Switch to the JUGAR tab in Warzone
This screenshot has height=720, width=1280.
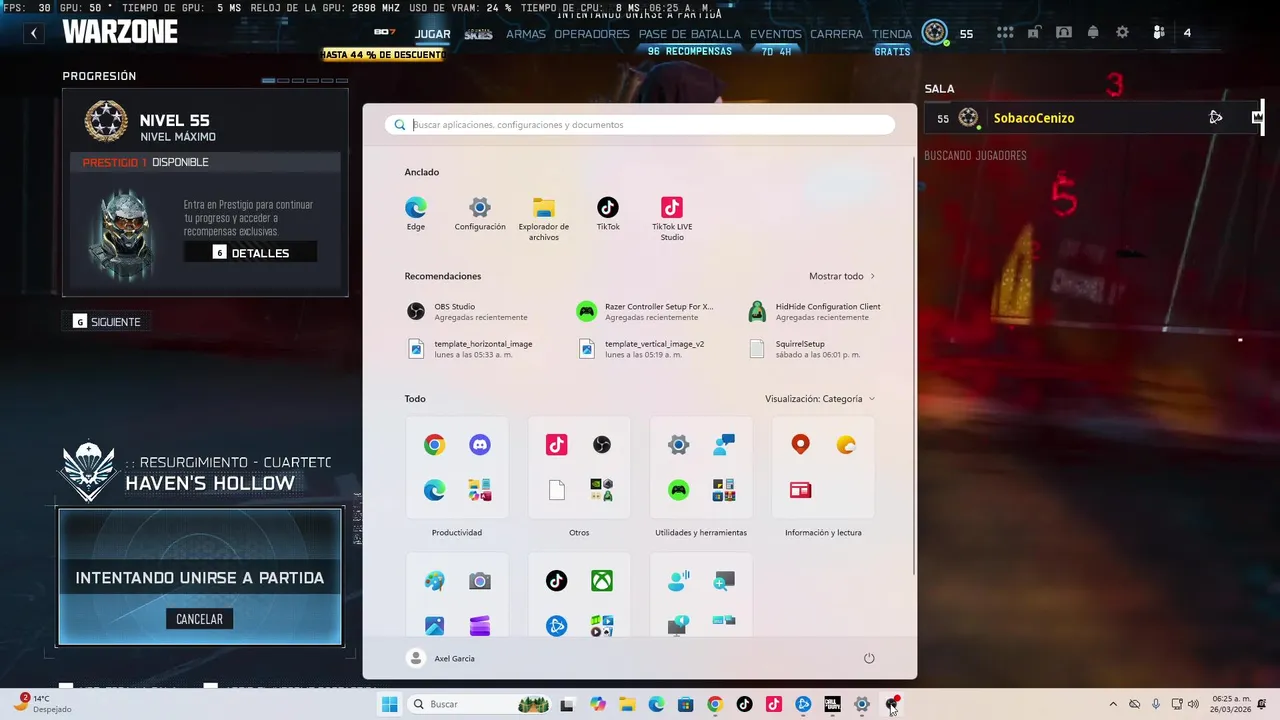[x=433, y=34]
